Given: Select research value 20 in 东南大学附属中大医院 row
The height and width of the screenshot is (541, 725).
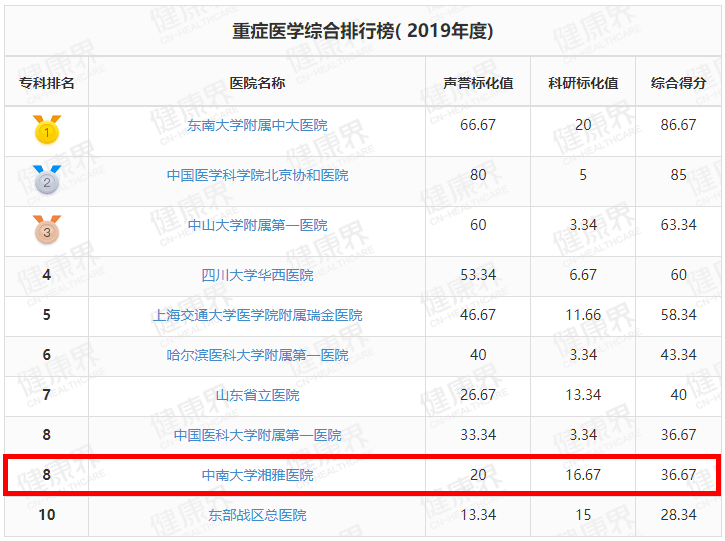Looking at the screenshot, I should pyautogui.click(x=583, y=125).
